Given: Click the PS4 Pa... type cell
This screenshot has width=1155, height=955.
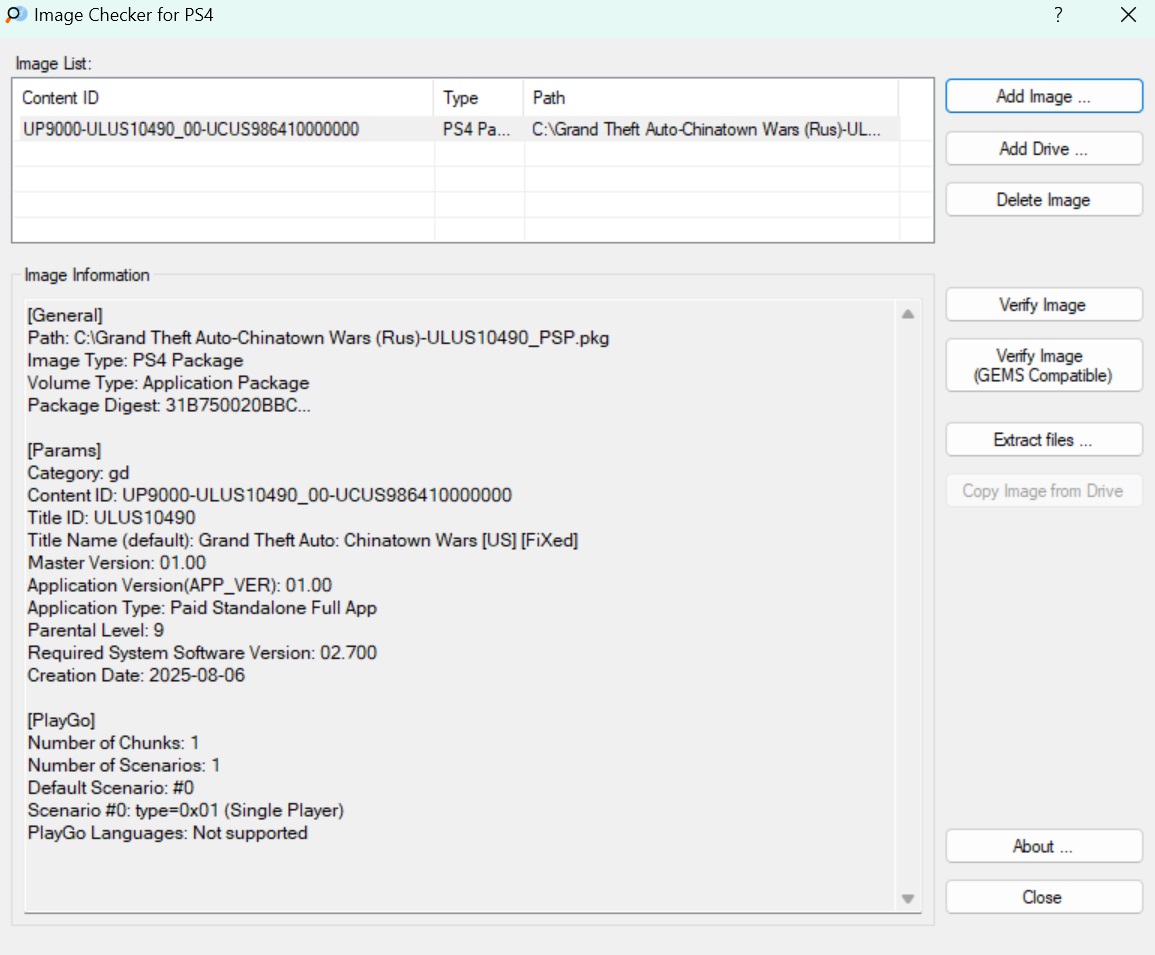Looking at the screenshot, I should pos(477,129).
